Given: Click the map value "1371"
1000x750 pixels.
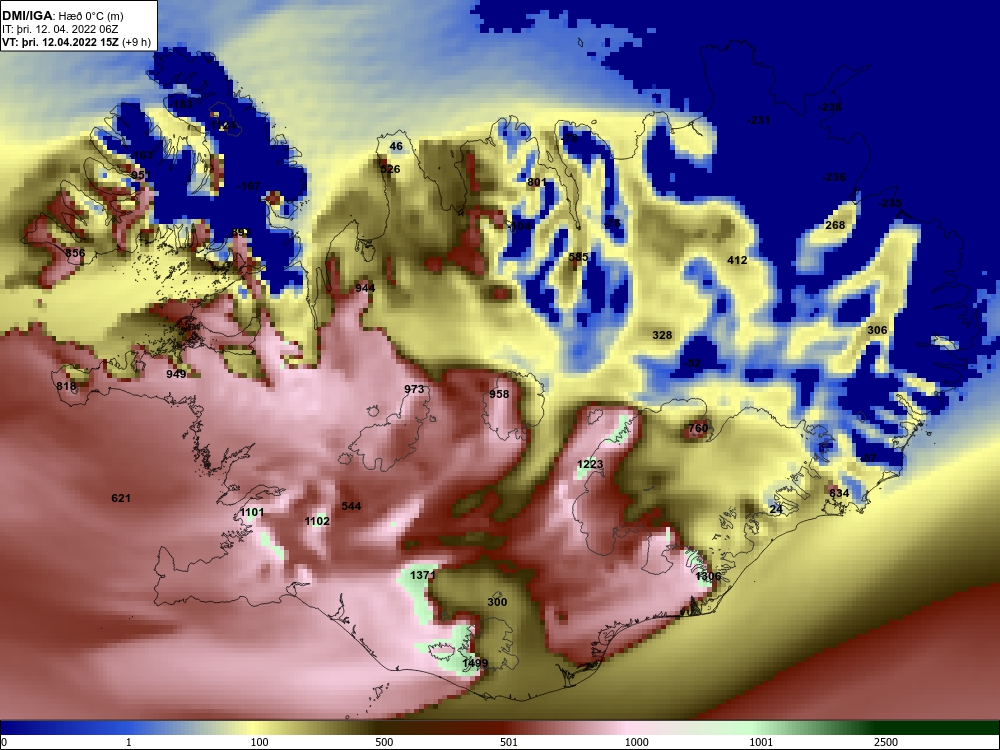Looking at the screenshot, I should pos(422,575).
